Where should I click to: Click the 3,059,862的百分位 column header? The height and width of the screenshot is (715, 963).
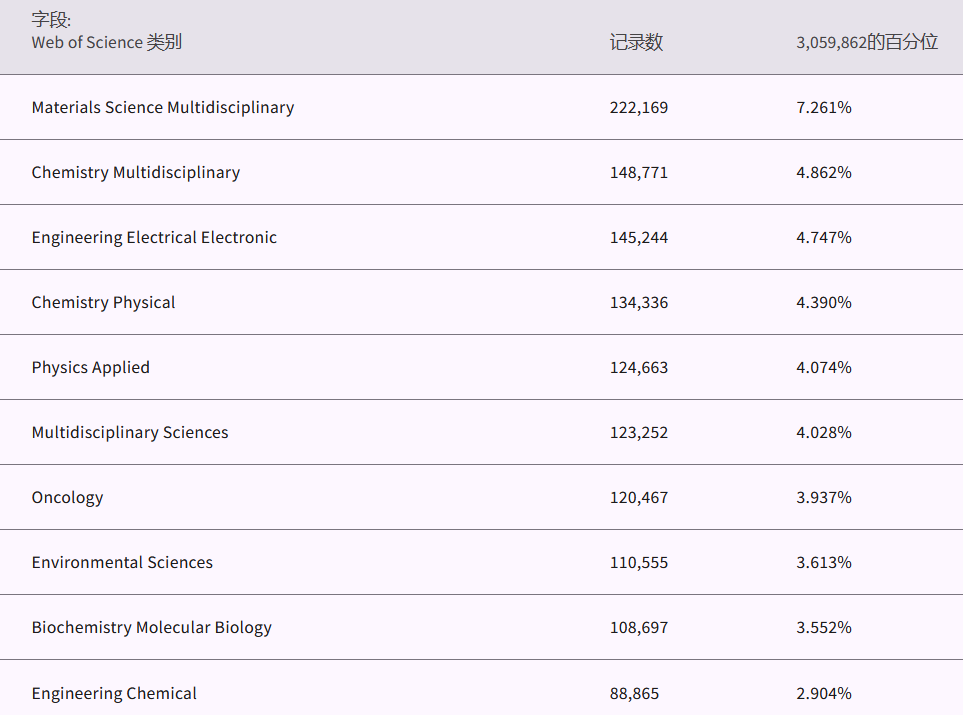point(867,42)
